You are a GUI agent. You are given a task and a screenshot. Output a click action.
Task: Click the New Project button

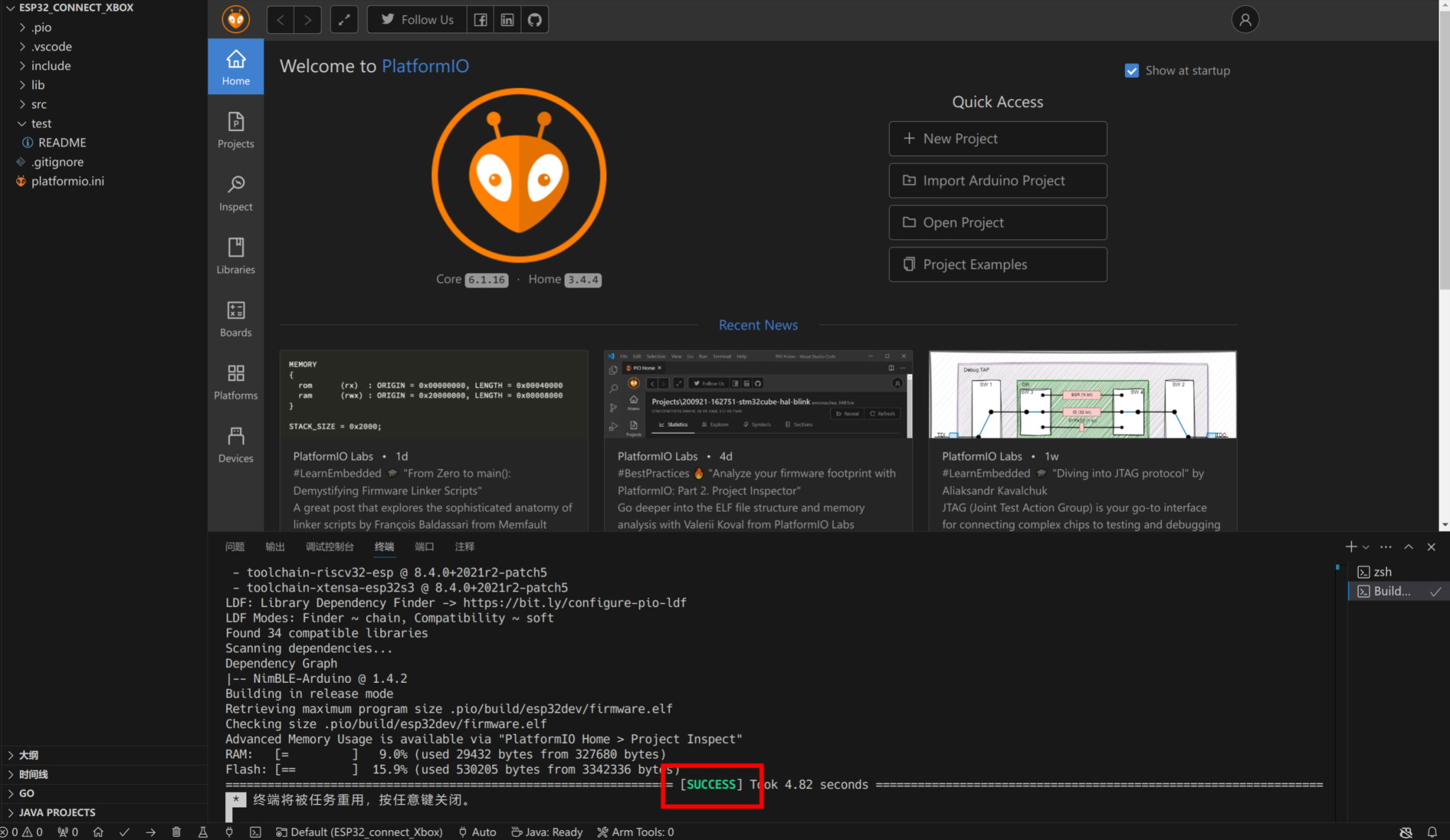point(997,139)
